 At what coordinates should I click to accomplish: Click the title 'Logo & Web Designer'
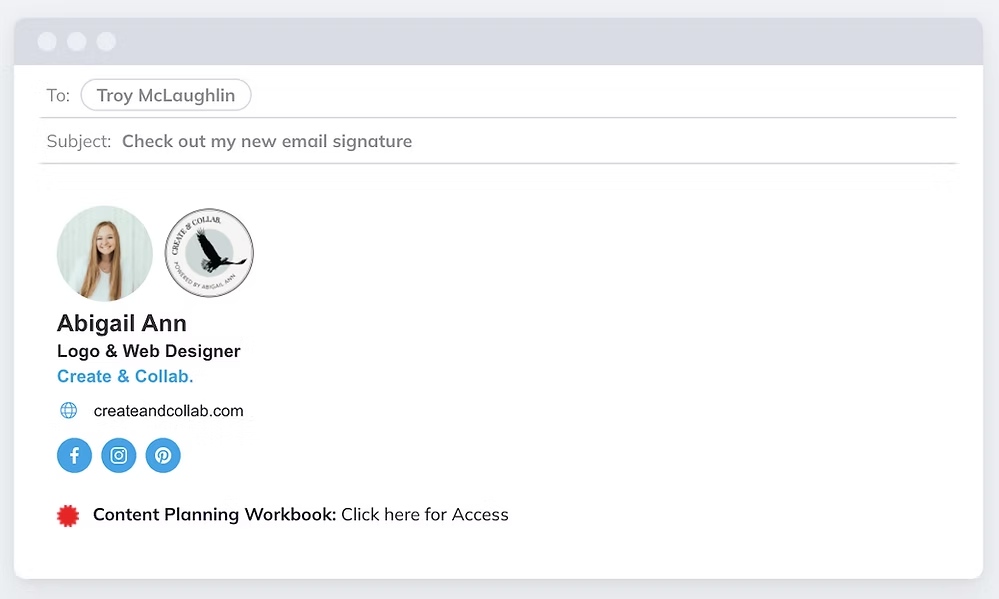click(x=148, y=351)
